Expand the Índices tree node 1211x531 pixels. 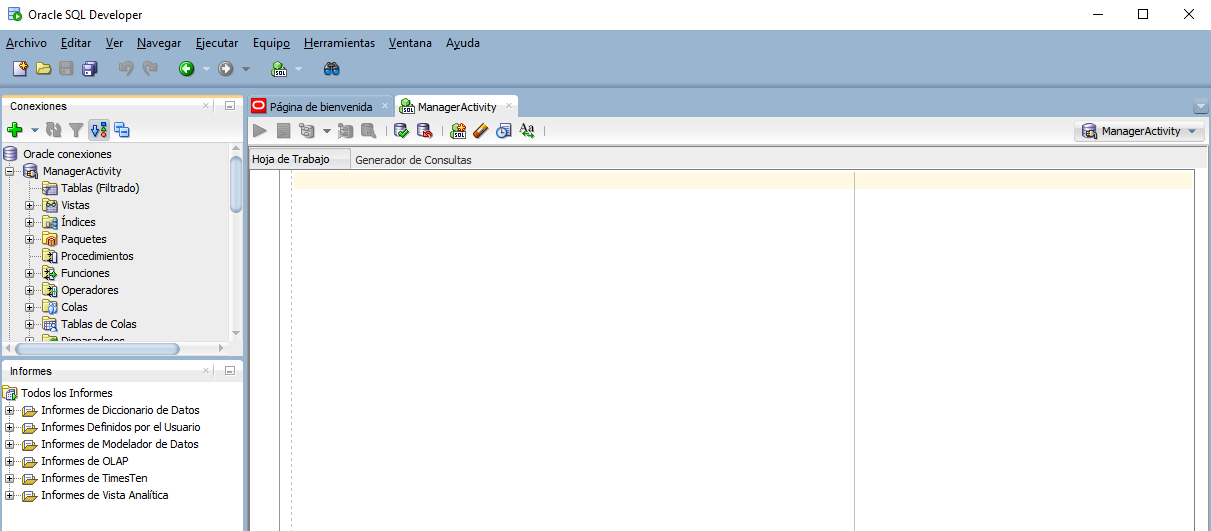click(x=30, y=222)
